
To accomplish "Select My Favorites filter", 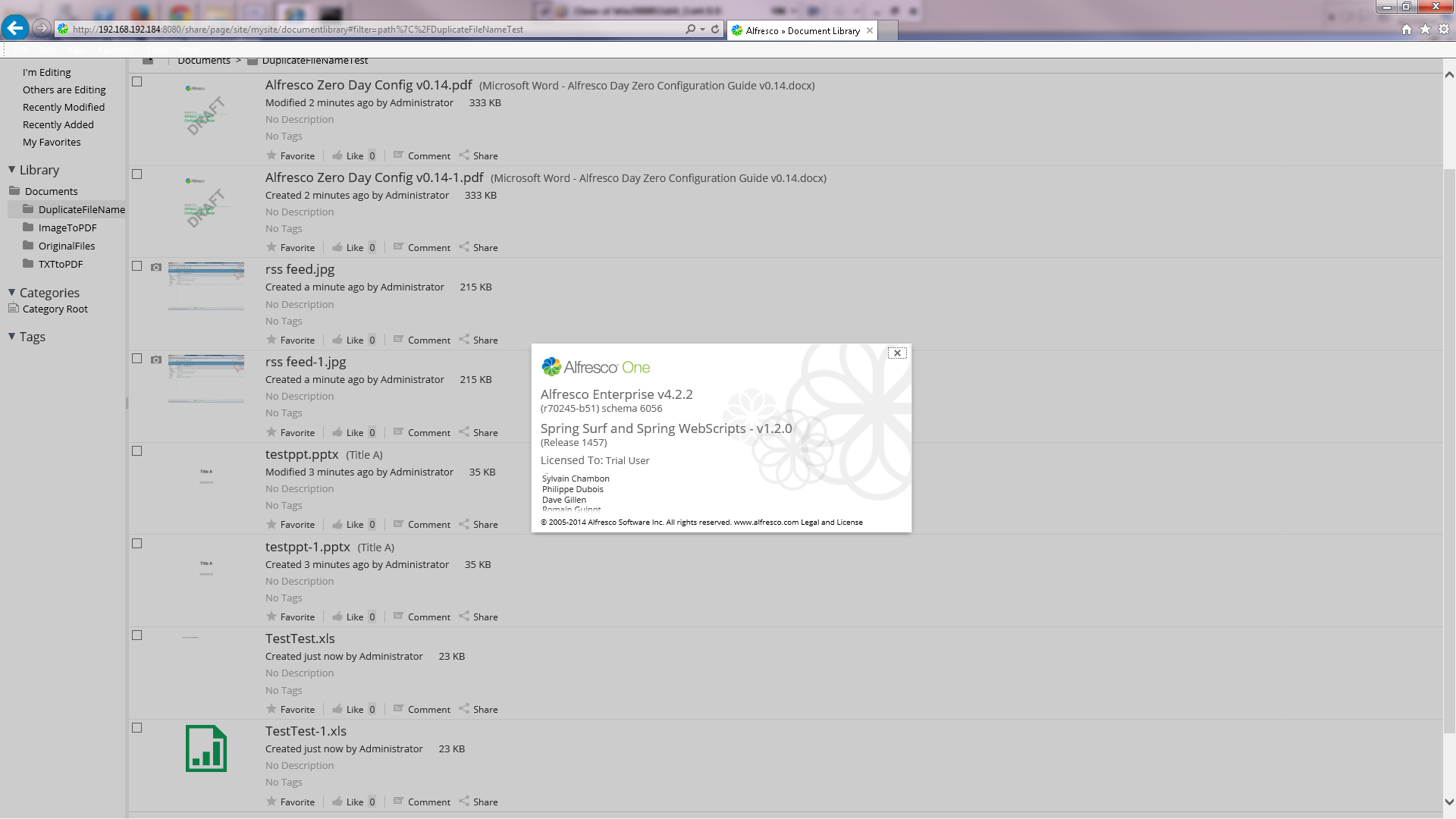I will click(52, 142).
